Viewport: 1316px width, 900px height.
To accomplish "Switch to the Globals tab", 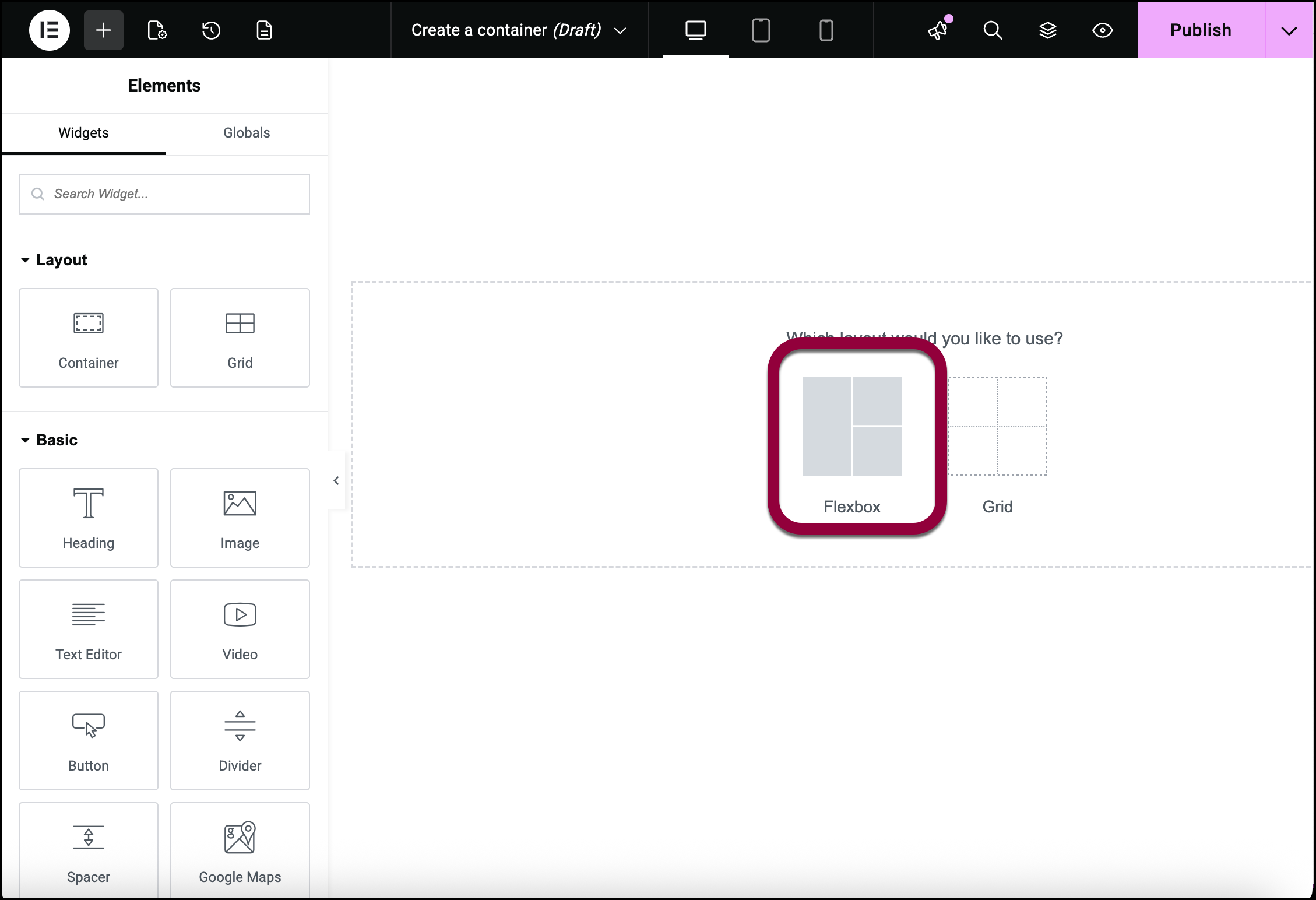I will tap(247, 133).
